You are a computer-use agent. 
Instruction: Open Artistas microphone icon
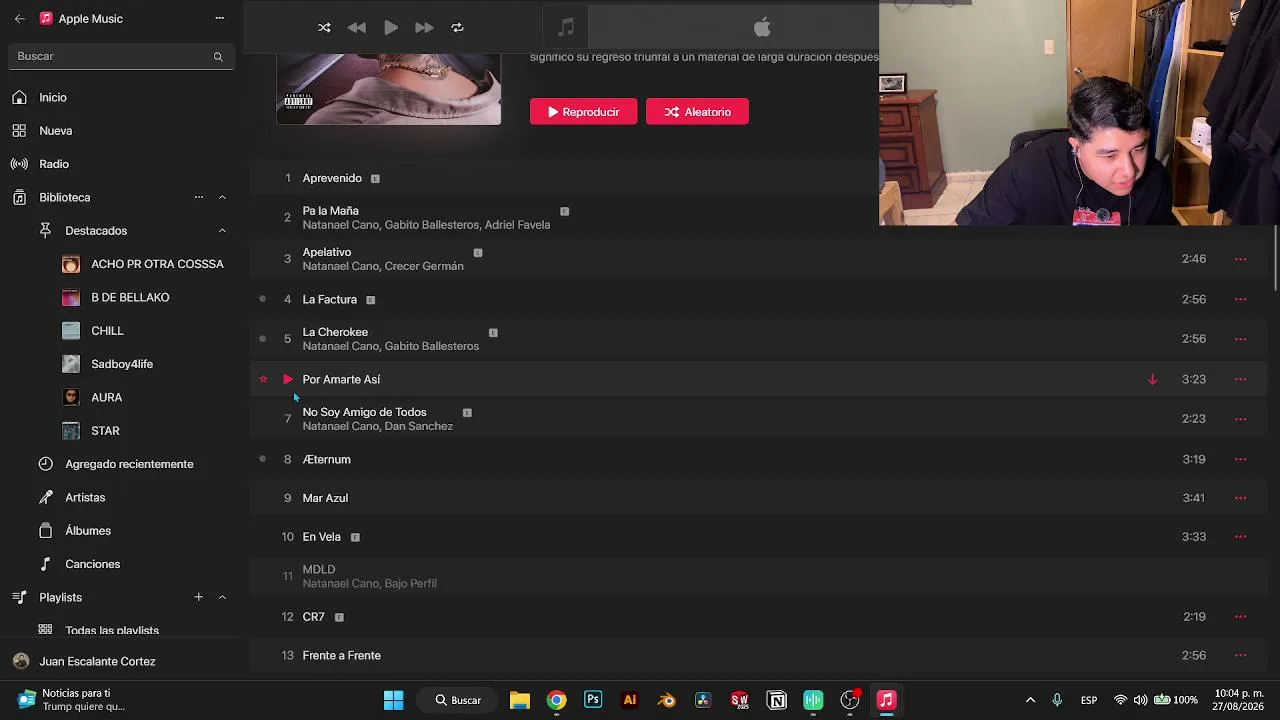tap(45, 497)
